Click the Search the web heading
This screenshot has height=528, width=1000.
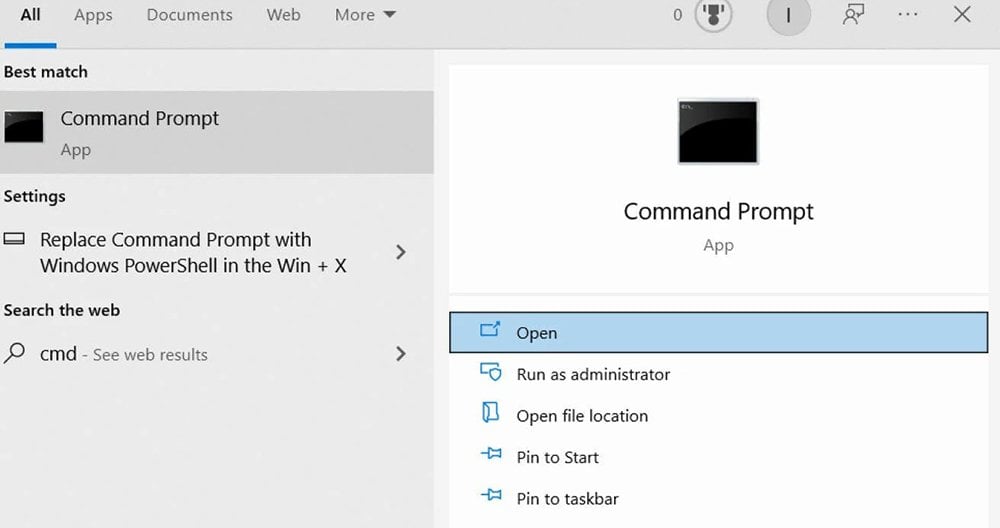62,311
